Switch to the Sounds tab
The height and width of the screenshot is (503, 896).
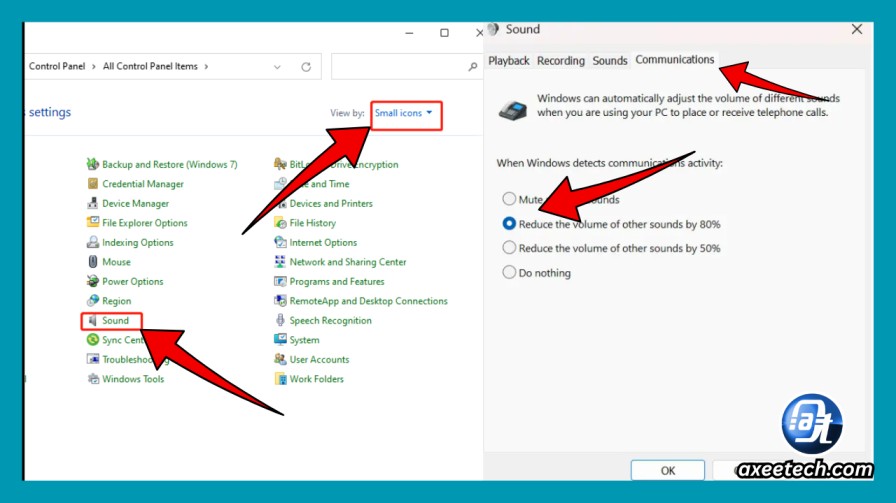[x=610, y=61]
